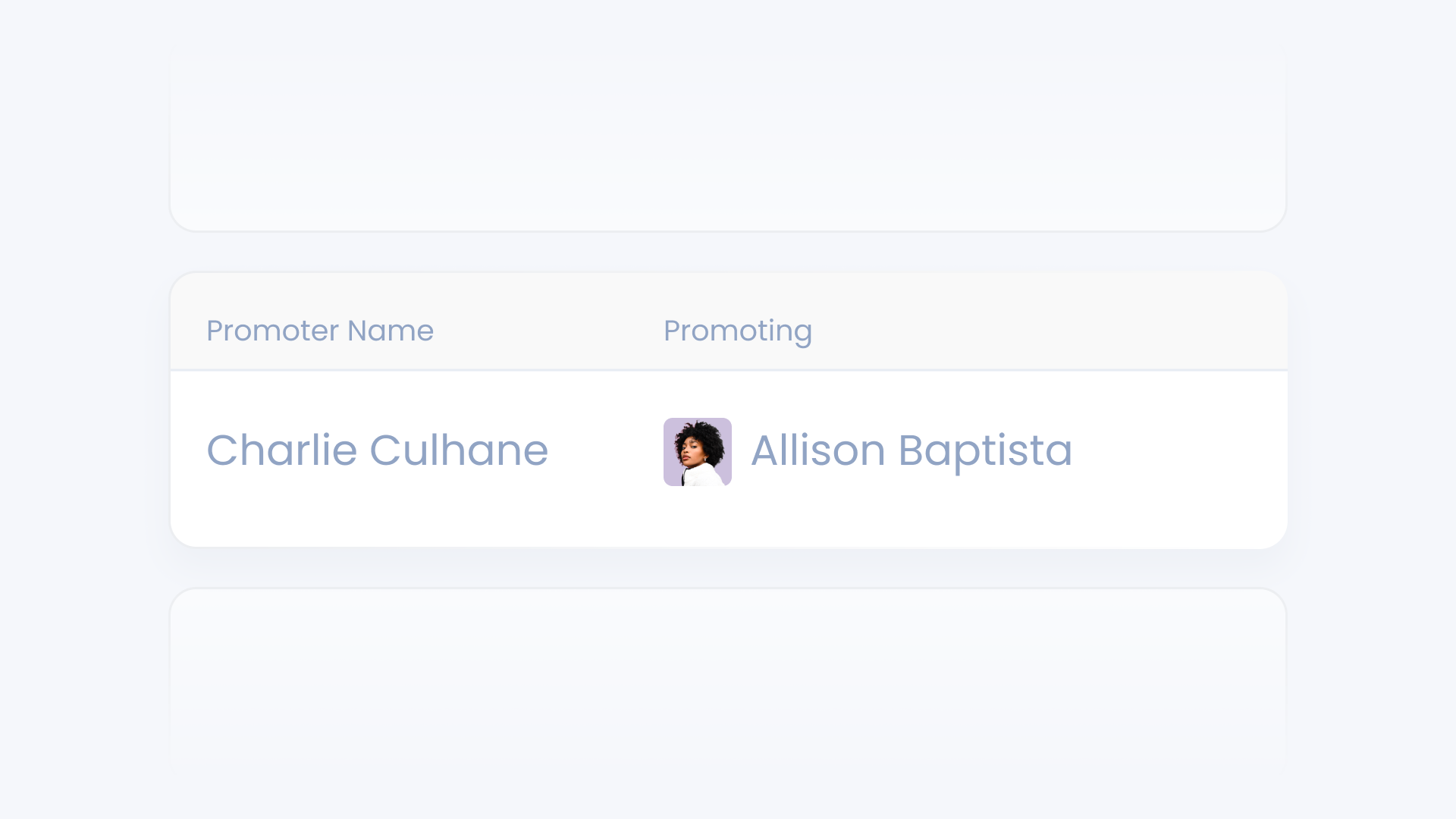Click the word Promoter in the header
1456x819 pixels.
click(x=272, y=331)
